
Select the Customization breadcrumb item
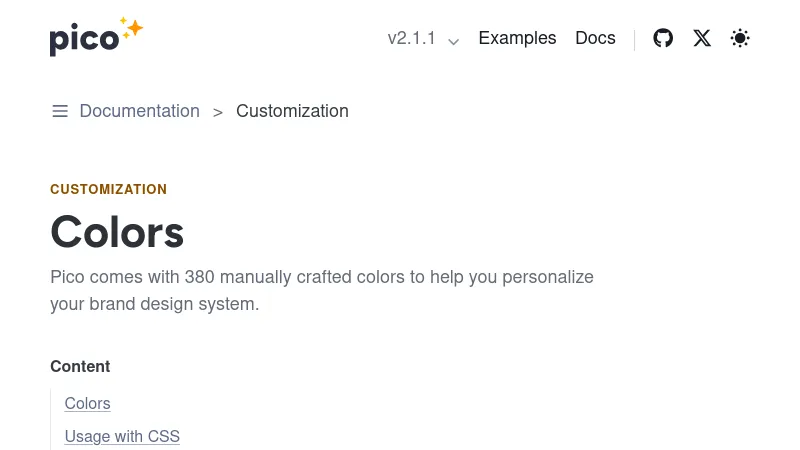point(292,111)
